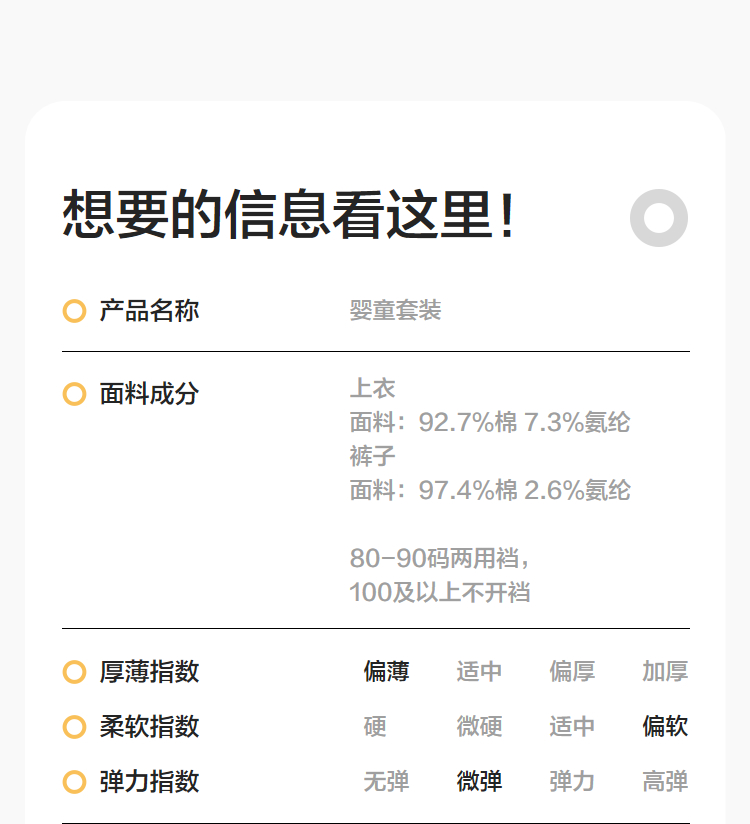Click the 面料成分 label
750x824 pixels.
pyautogui.click(x=149, y=394)
